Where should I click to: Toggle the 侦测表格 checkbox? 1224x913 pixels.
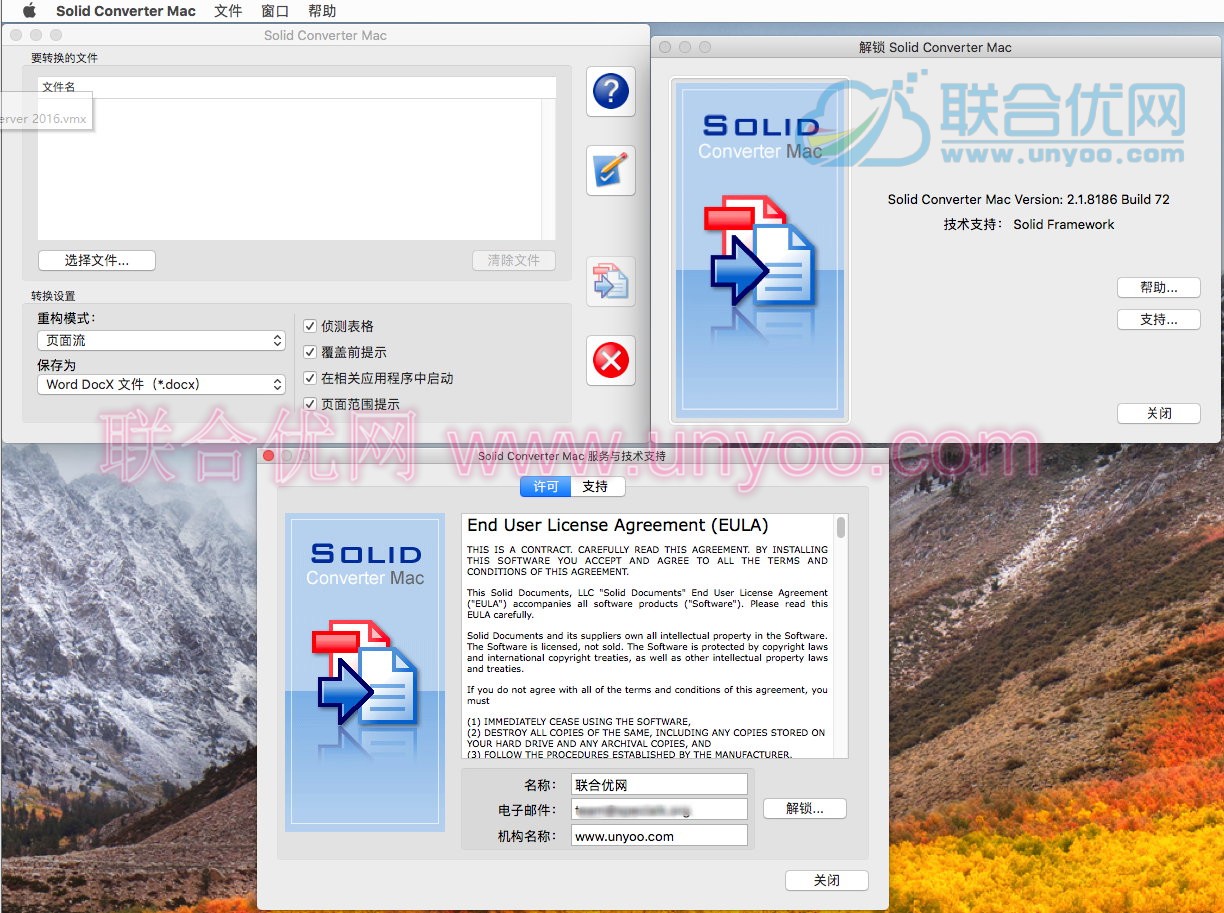click(x=310, y=326)
